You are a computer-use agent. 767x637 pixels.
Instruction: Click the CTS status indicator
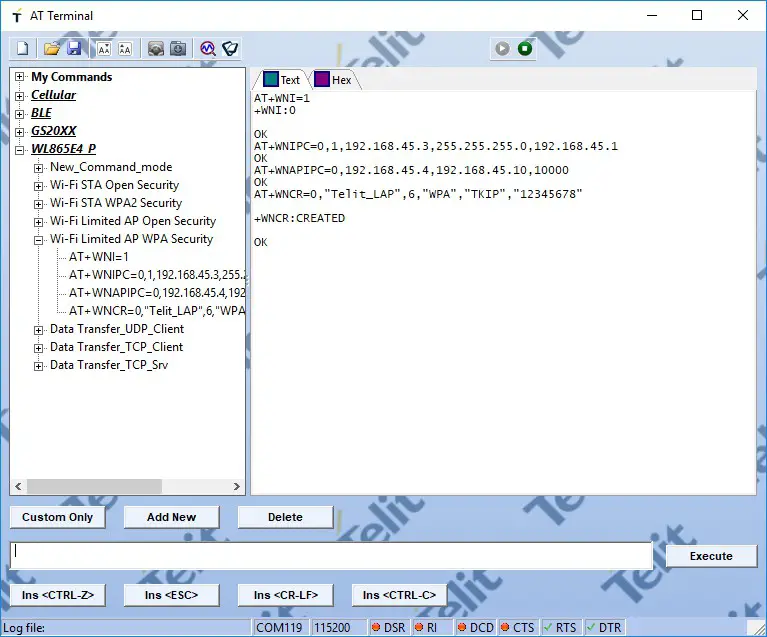[518, 628]
